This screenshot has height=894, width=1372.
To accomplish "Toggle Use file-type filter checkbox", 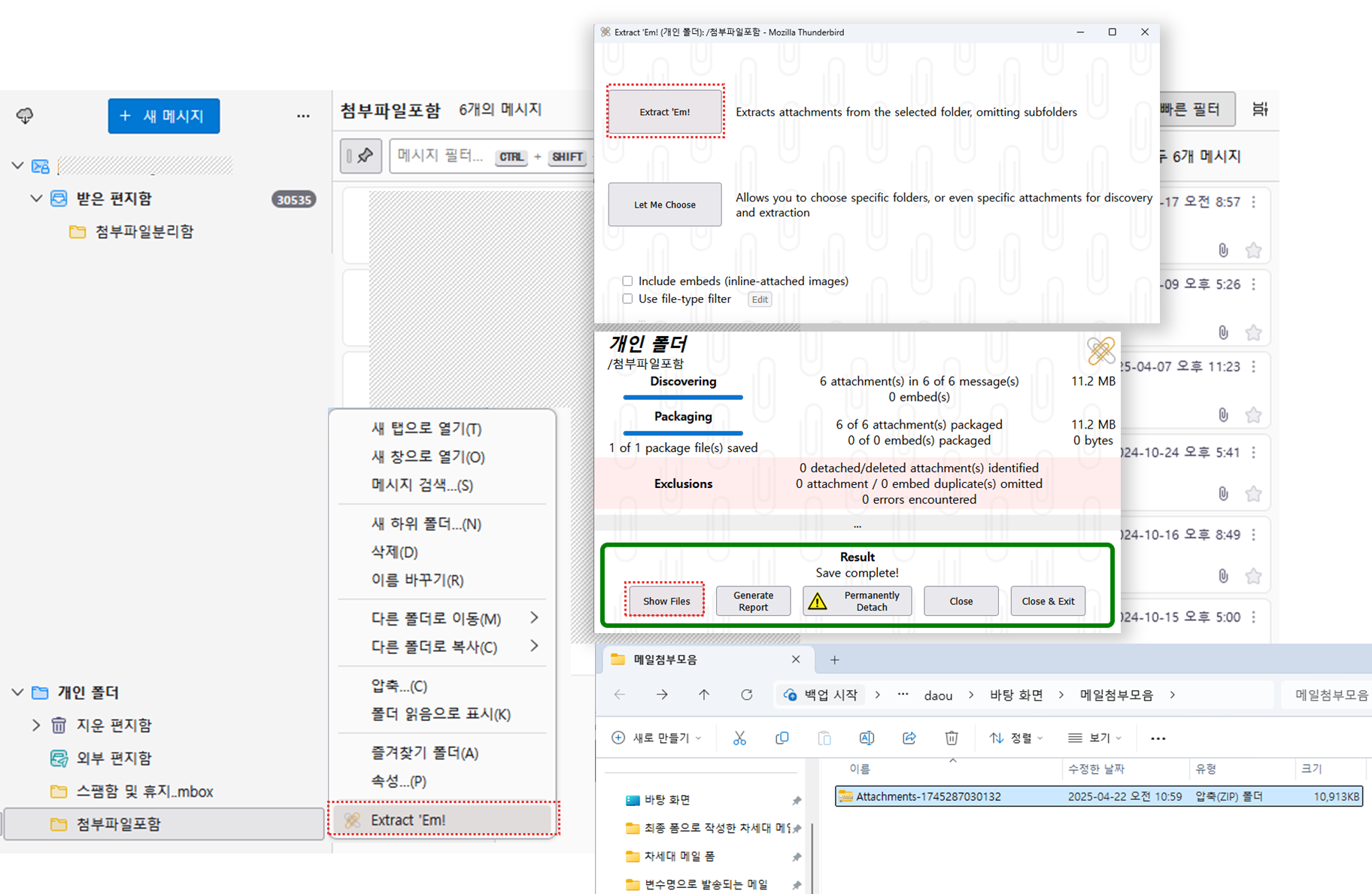I will click(x=627, y=299).
